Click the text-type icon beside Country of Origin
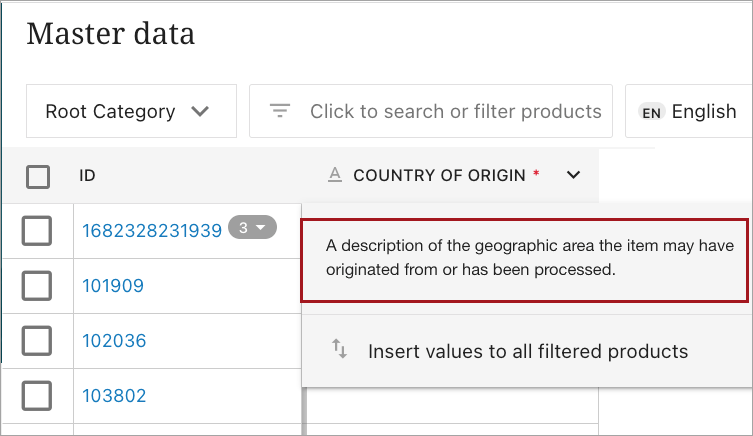Image resolution: width=753 pixels, height=436 pixels. 336,175
